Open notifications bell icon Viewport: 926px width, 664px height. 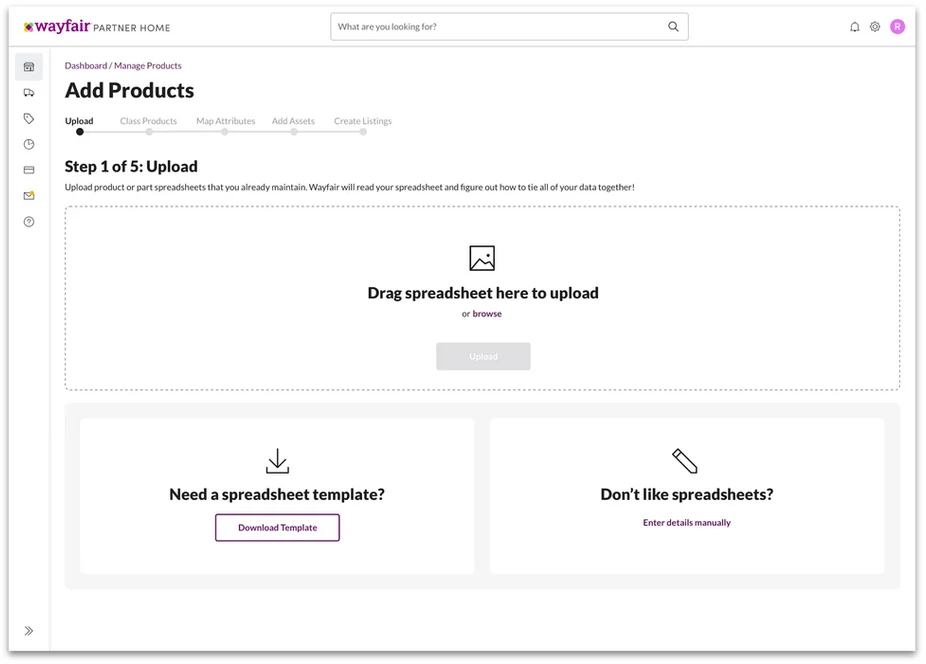point(855,27)
